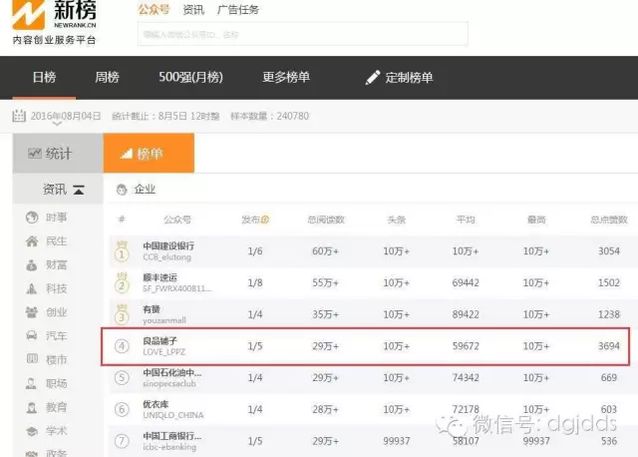The width and height of the screenshot is (638, 457).
Task: Click the rank 2 medal icon
Action: [121, 283]
